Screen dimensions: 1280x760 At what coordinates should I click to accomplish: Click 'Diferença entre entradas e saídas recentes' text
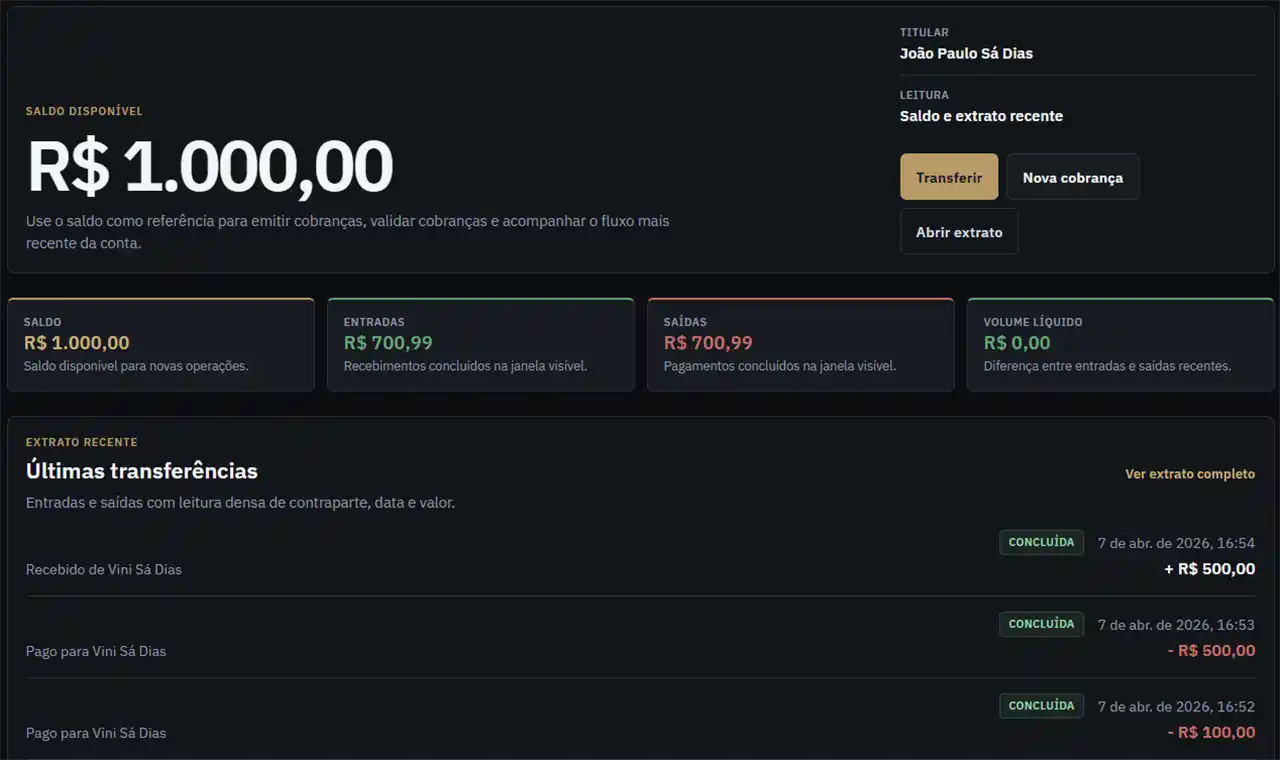point(1107,366)
